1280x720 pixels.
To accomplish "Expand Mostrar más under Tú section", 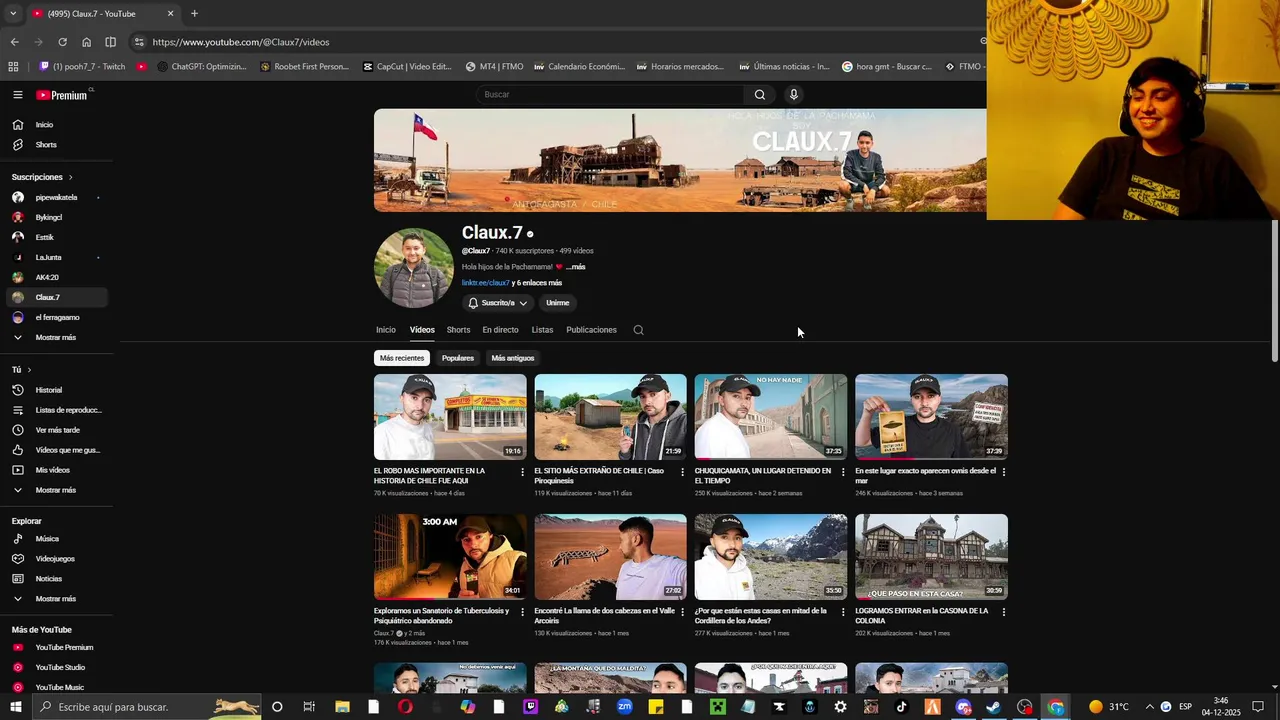I will point(56,490).
